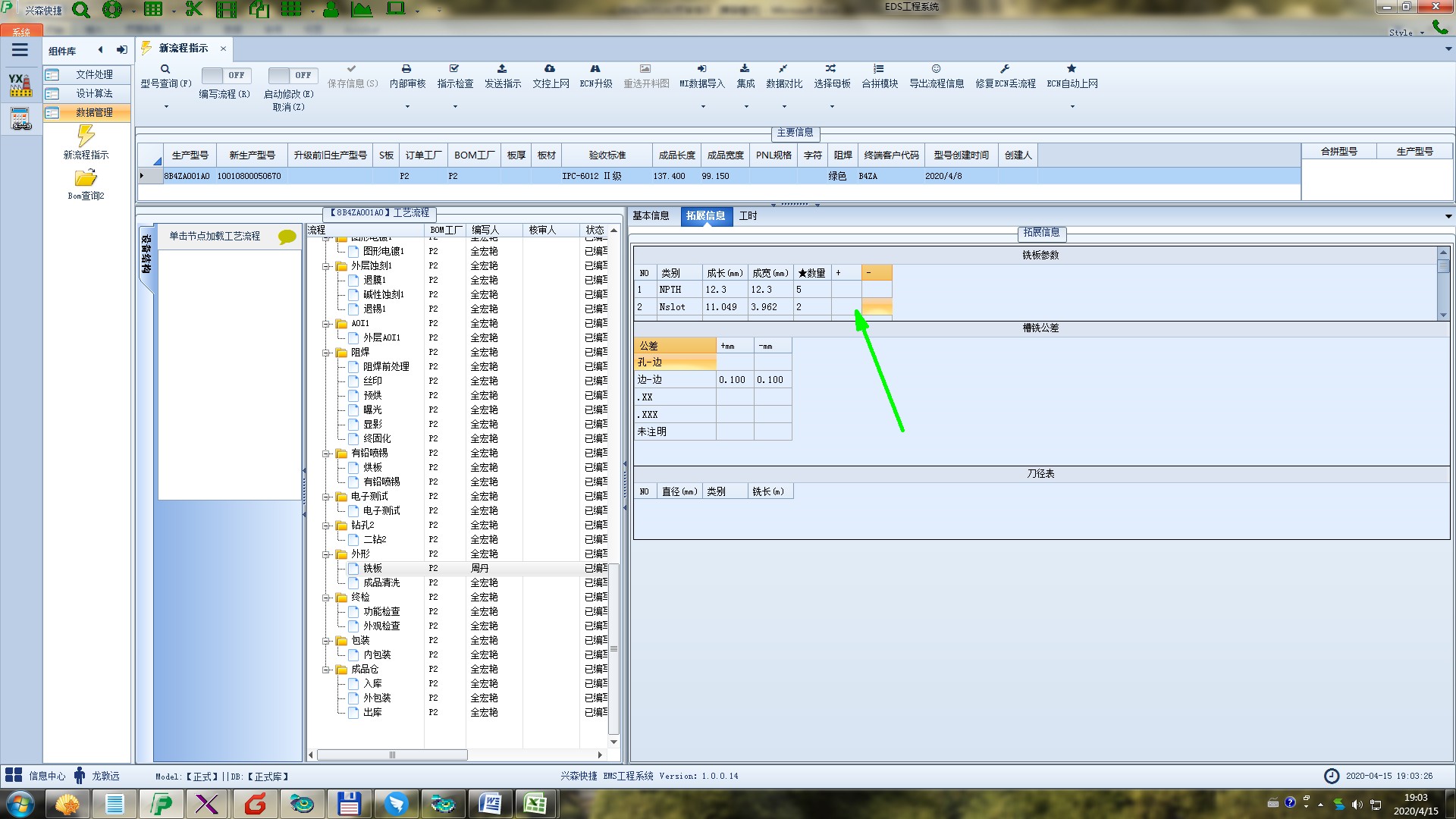Select the 铣板 tree node
This screenshot has height=819, width=1456.
[x=372, y=568]
